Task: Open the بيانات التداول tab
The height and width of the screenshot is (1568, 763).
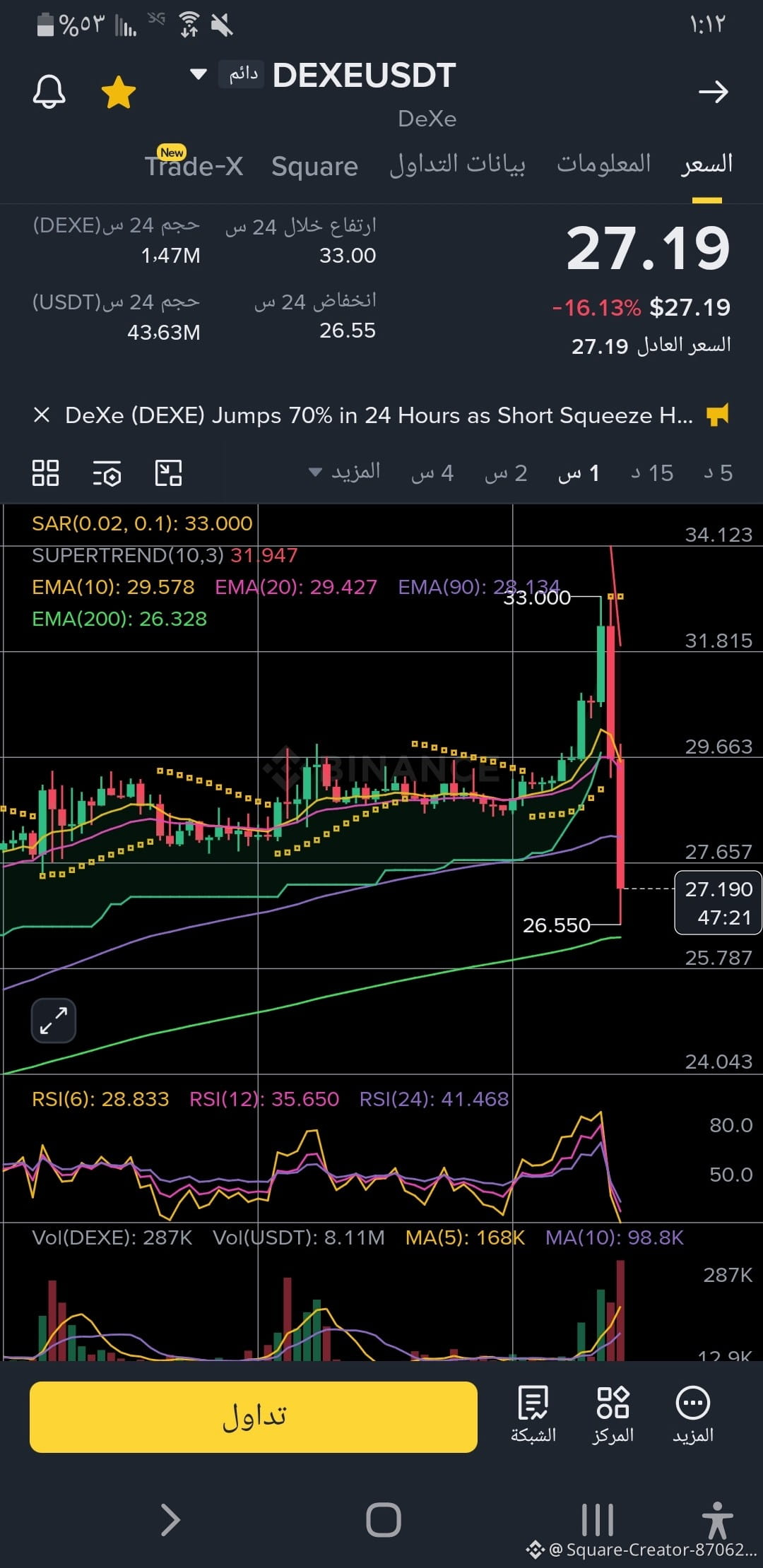Action: click(x=457, y=164)
